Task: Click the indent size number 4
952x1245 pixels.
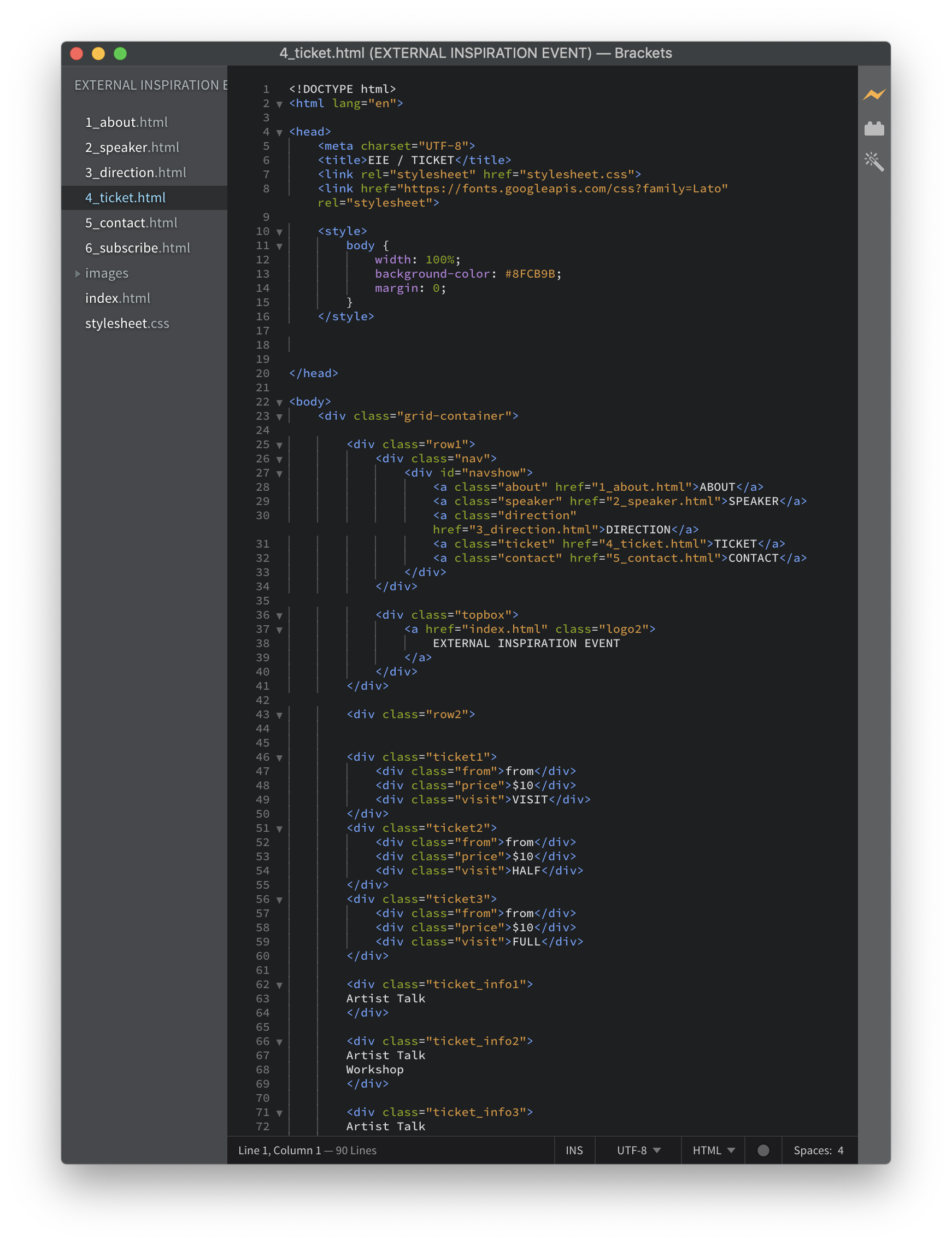Action: point(841,1150)
